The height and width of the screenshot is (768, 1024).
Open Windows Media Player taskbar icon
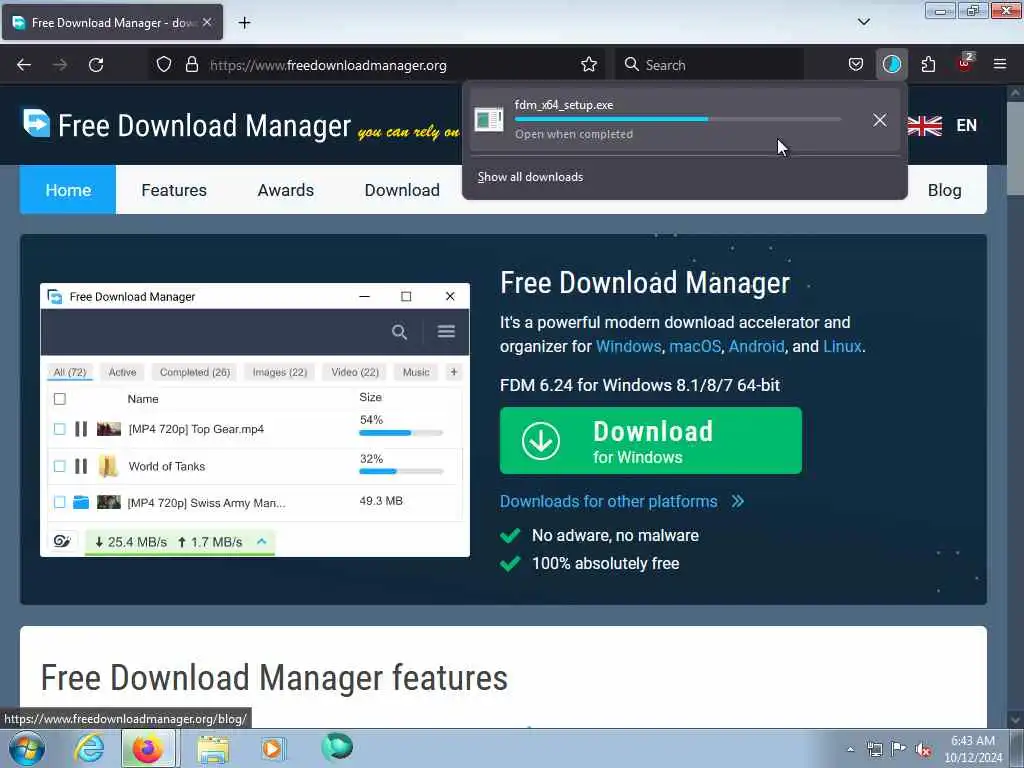[273, 748]
